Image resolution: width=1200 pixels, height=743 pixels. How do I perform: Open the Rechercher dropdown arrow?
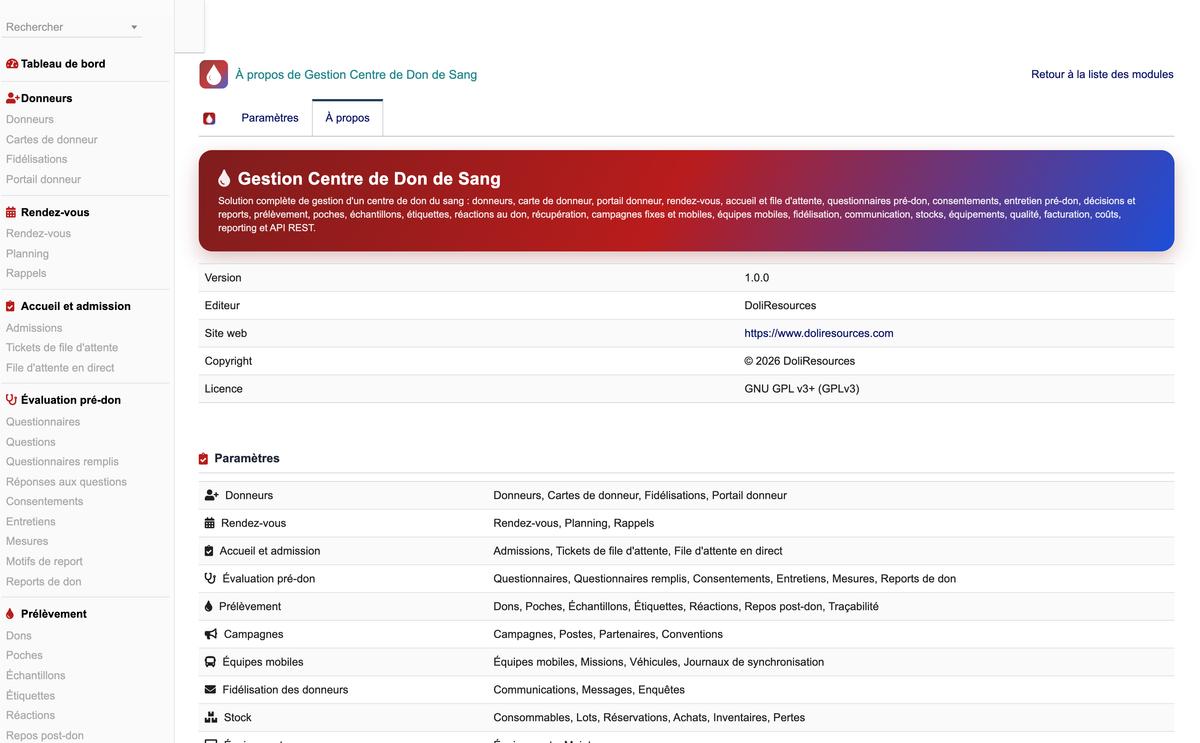tap(134, 28)
